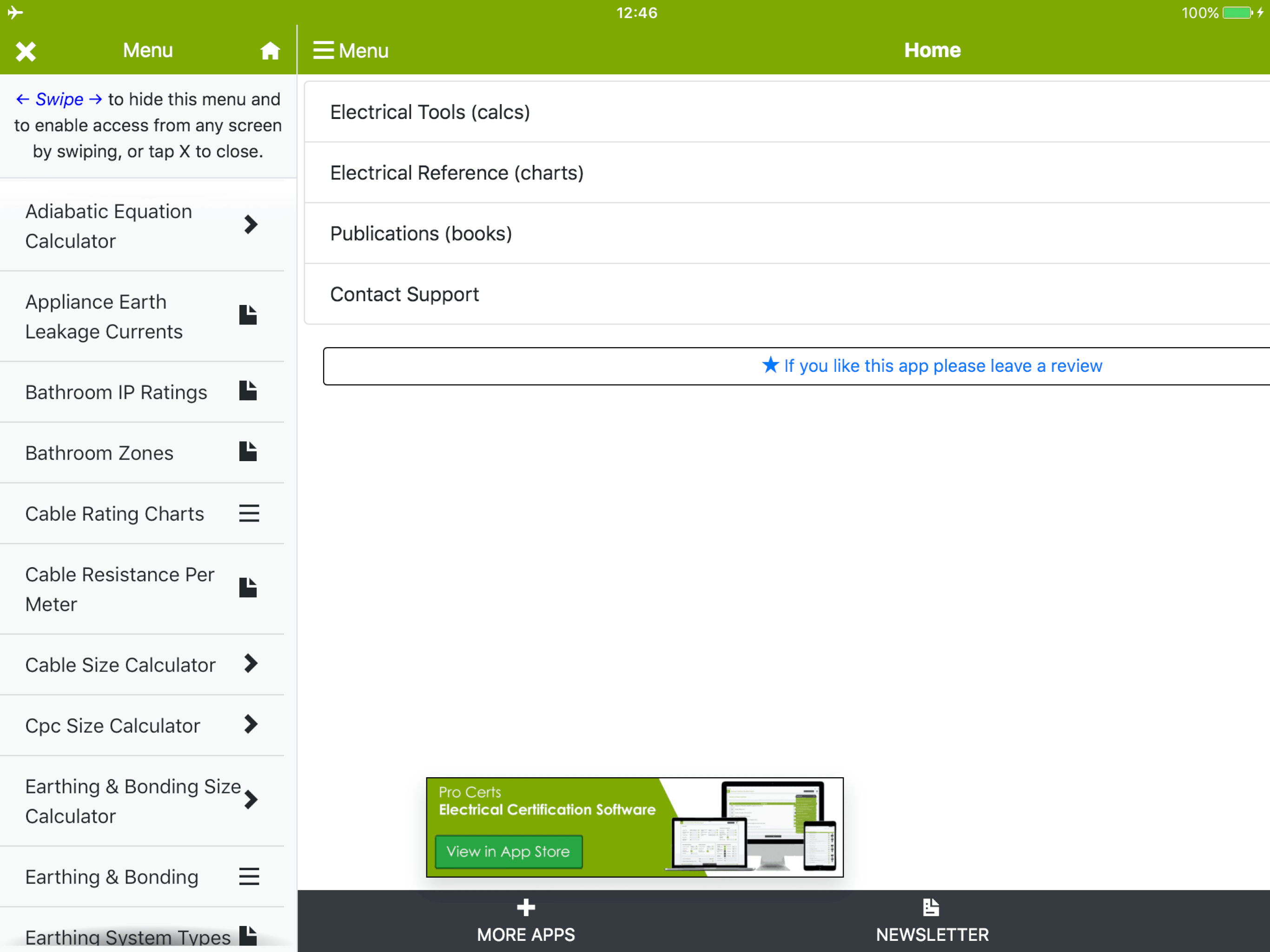Screen dimensions: 1270x952
Task: Open Publications (books) entry
Action: point(421,234)
